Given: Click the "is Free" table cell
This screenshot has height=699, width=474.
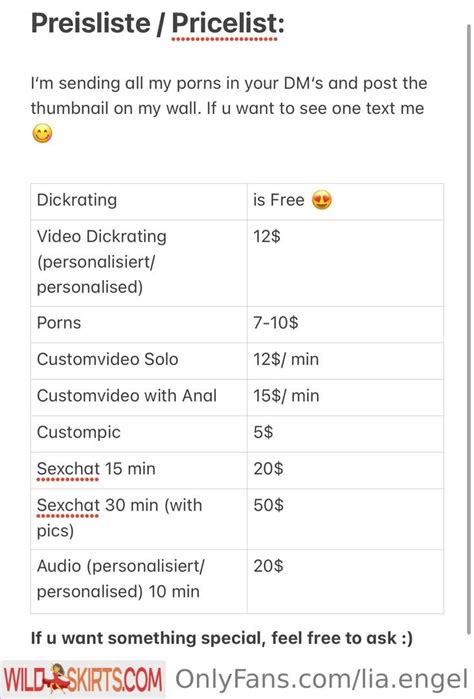Looking at the screenshot, I should (345, 201).
